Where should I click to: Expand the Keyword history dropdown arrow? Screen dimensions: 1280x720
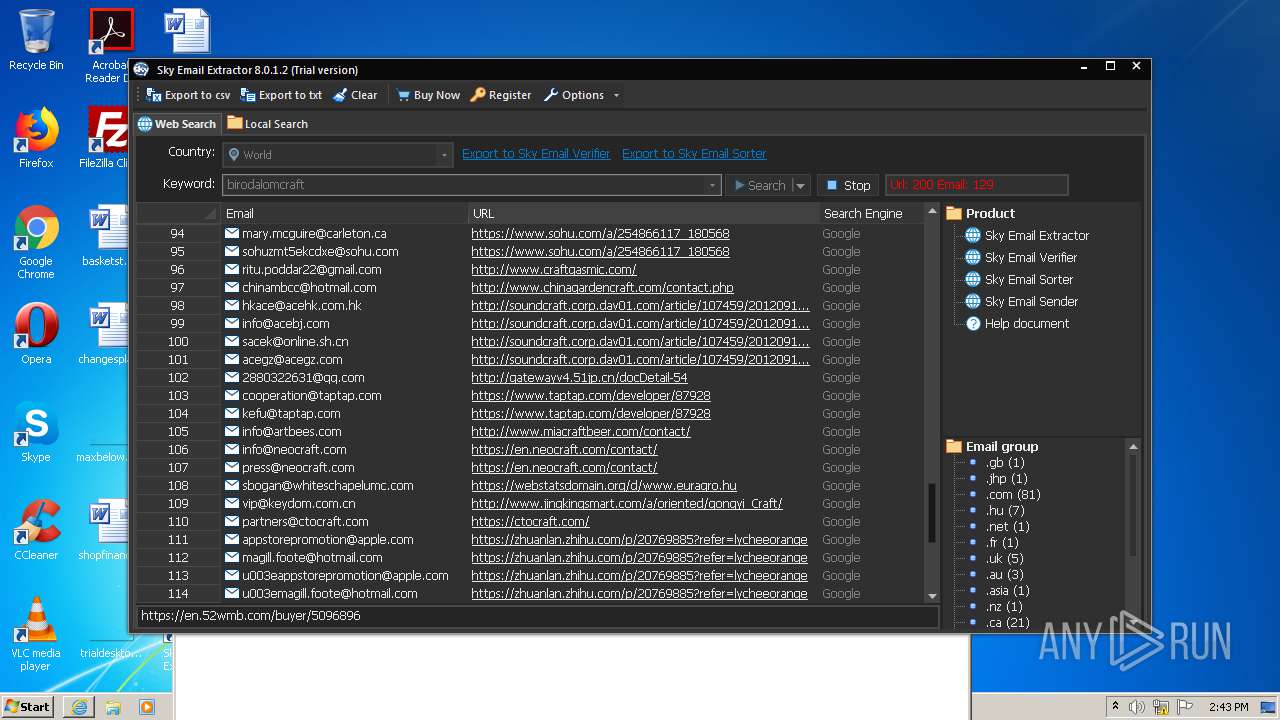point(713,185)
